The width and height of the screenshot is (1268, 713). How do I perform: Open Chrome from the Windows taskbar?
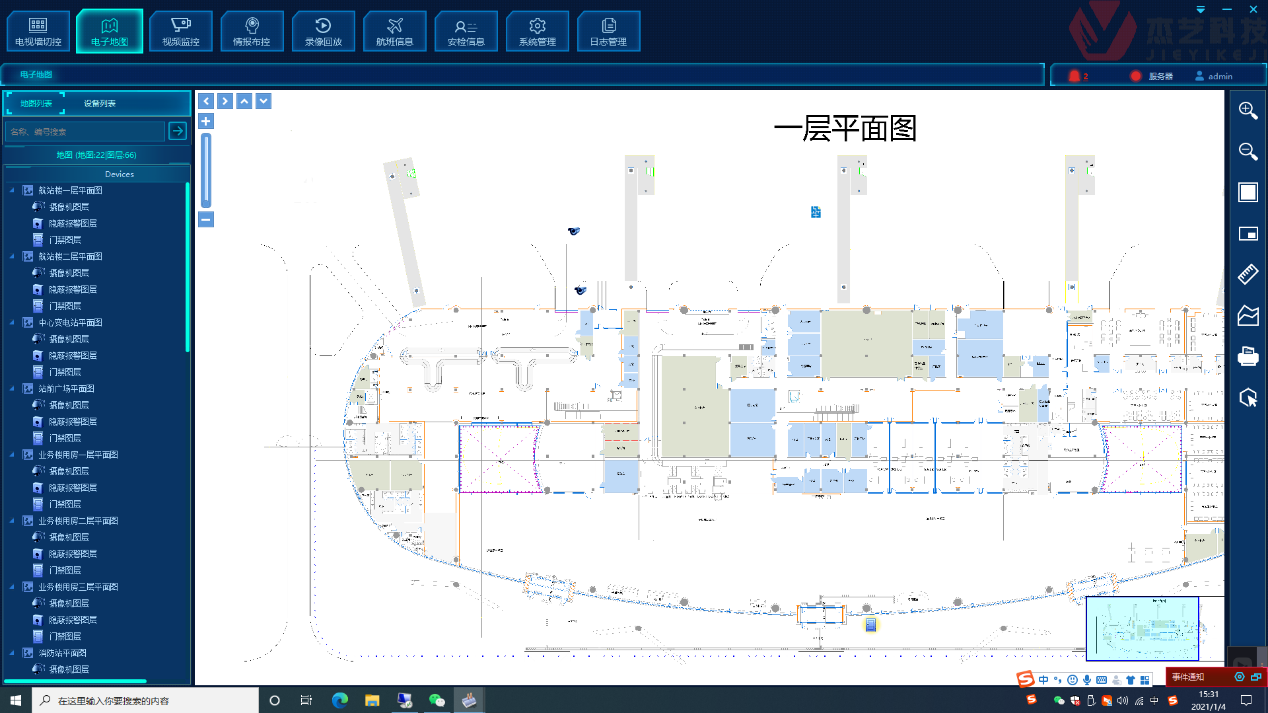click(339, 700)
